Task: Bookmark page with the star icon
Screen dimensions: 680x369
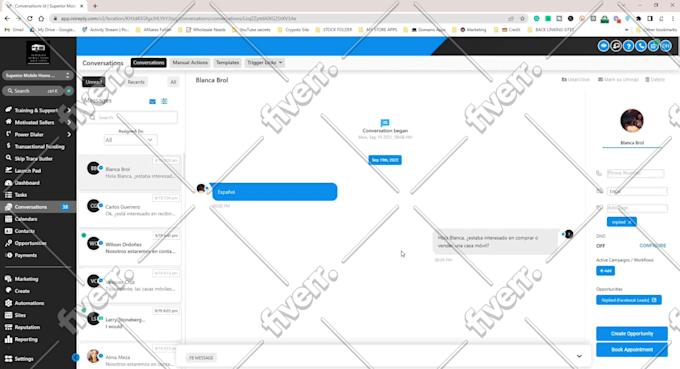Action: (x=522, y=19)
